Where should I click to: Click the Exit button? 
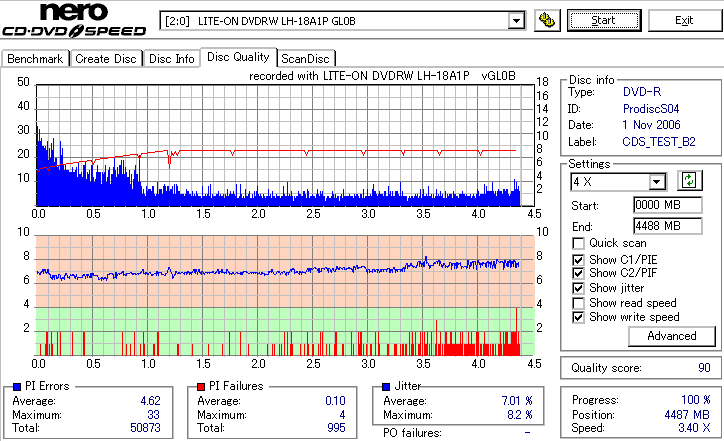[x=684, y=21]
